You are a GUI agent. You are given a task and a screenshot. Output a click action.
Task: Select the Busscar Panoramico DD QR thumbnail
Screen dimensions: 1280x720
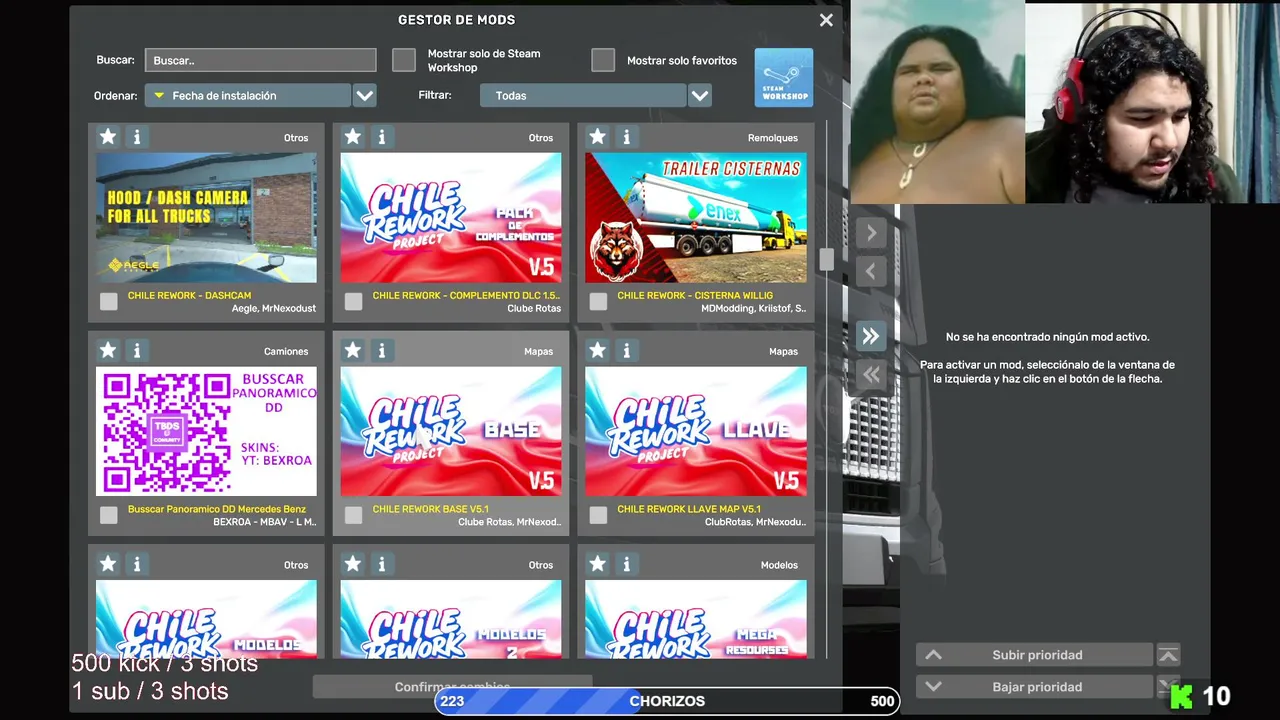click(206, 431)
